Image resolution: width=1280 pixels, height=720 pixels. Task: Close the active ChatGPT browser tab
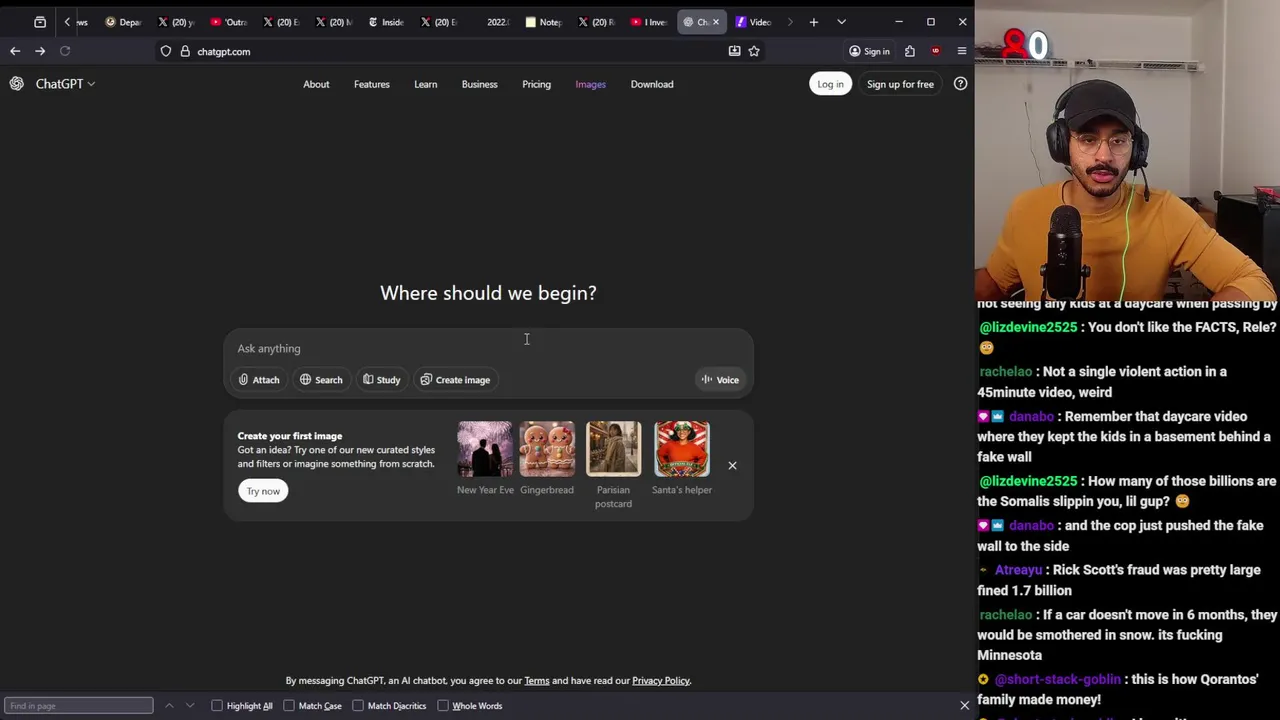(x=715, y=22)
